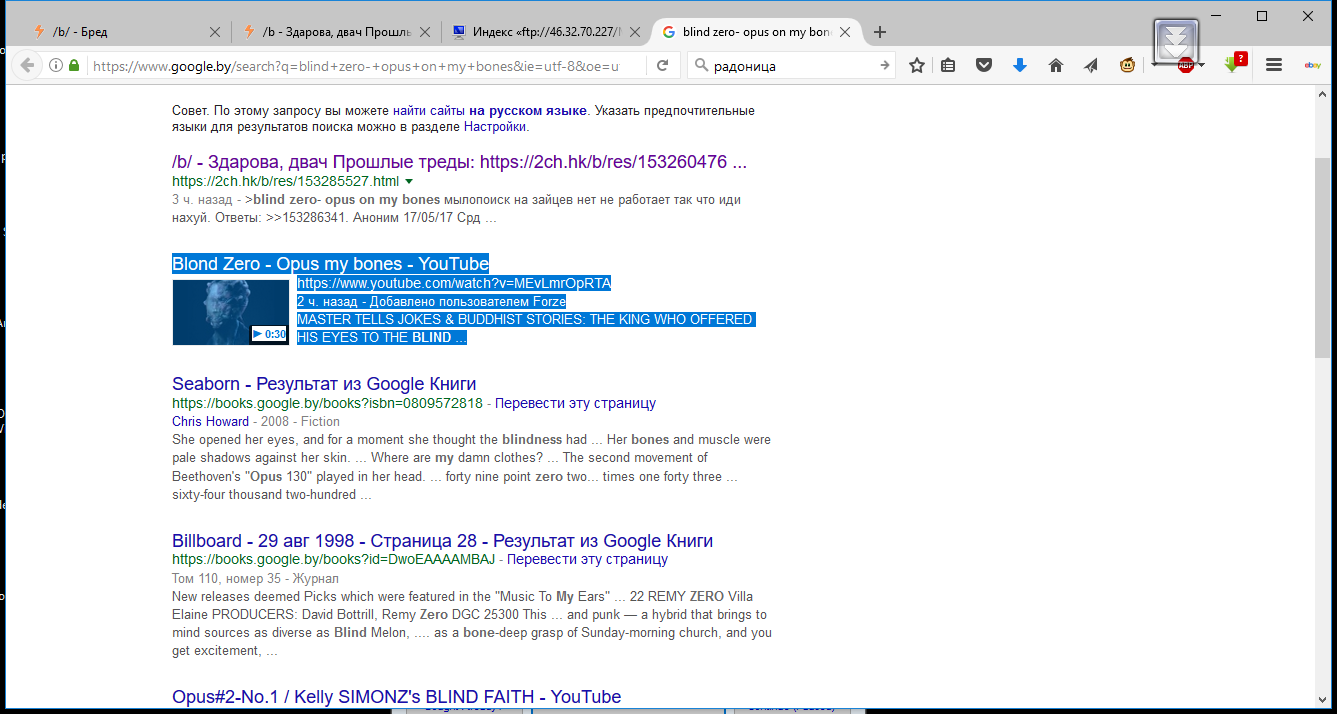This screenshot has height=714, width=1337.
Task: Go to home page icon
Action: (1056, 66)
